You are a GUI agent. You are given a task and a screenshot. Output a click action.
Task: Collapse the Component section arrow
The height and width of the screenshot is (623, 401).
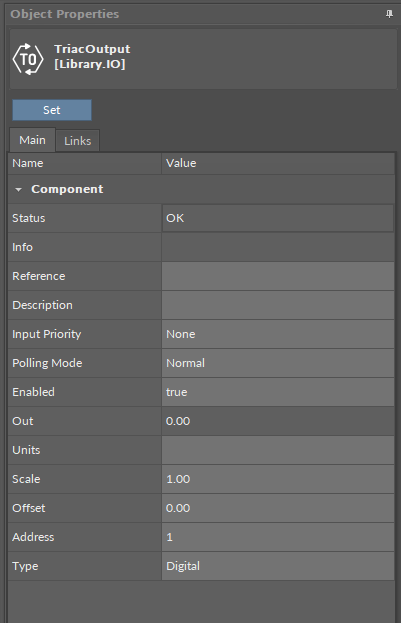point(18,190)
